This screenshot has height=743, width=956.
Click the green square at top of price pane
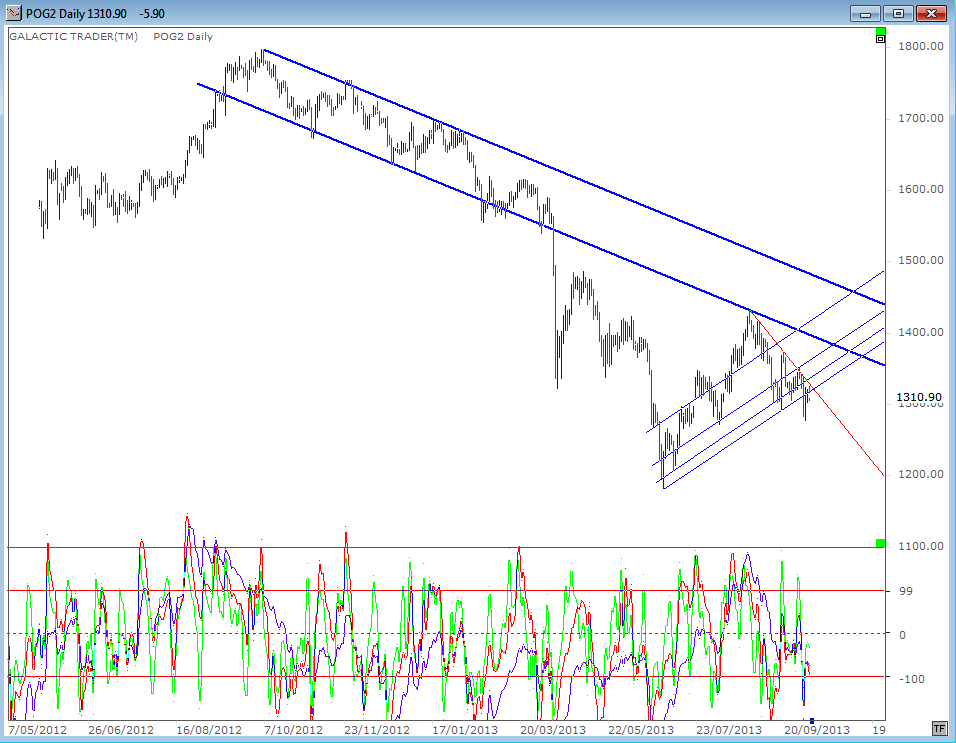coord(880,31)
